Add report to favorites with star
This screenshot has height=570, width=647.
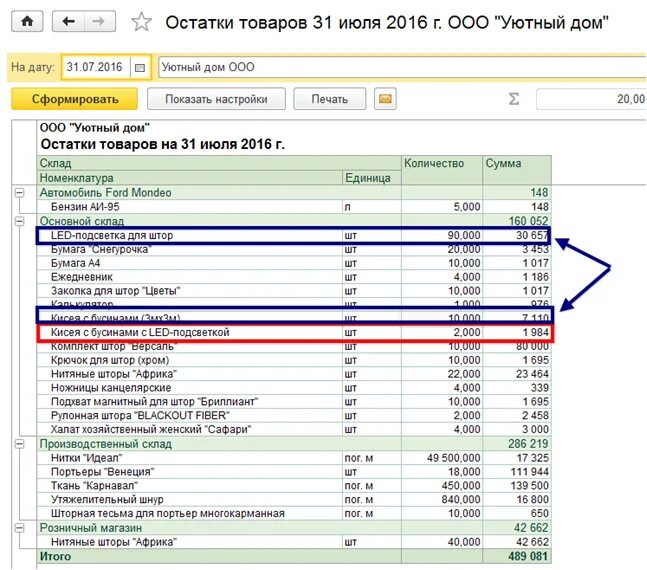[x=141, y=21]
